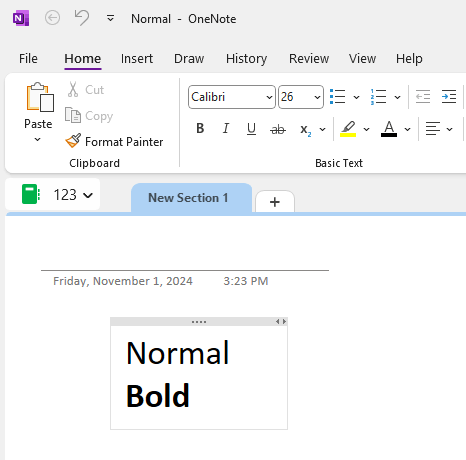The height and width of the screenshot is (460, 466).
Task: Apply a numbered list
Action: 378,97
